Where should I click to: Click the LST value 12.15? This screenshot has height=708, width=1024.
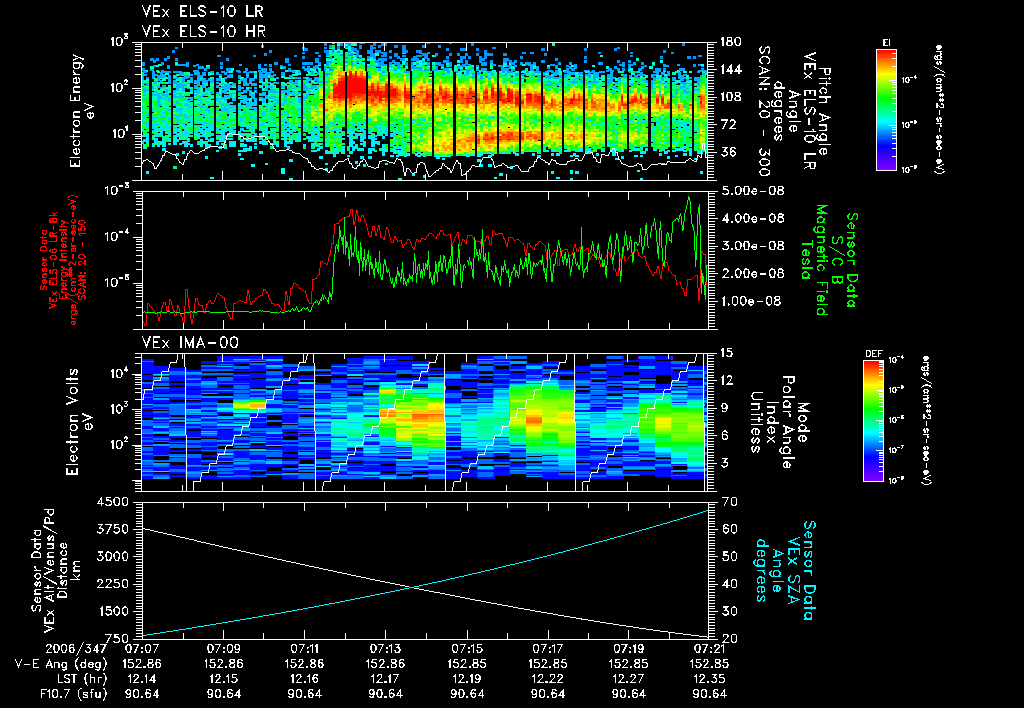pos(223,679)
